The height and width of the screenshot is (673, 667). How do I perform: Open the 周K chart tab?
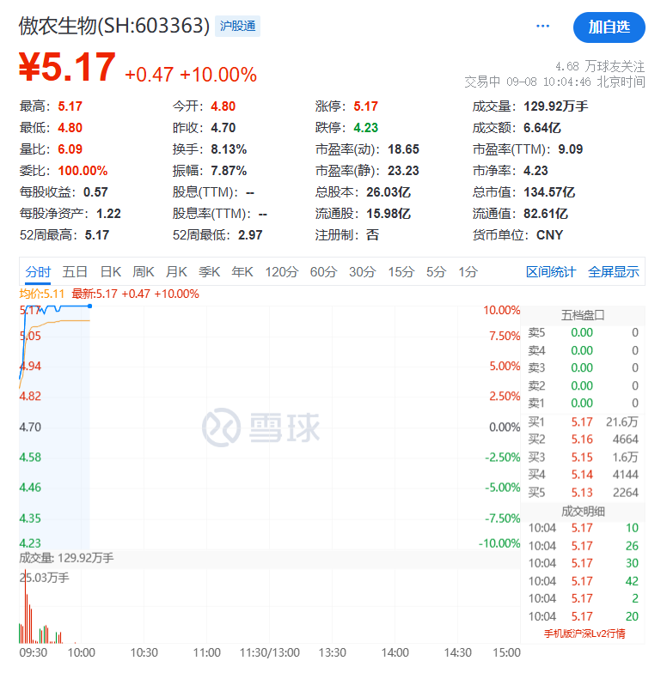[143, 272]
